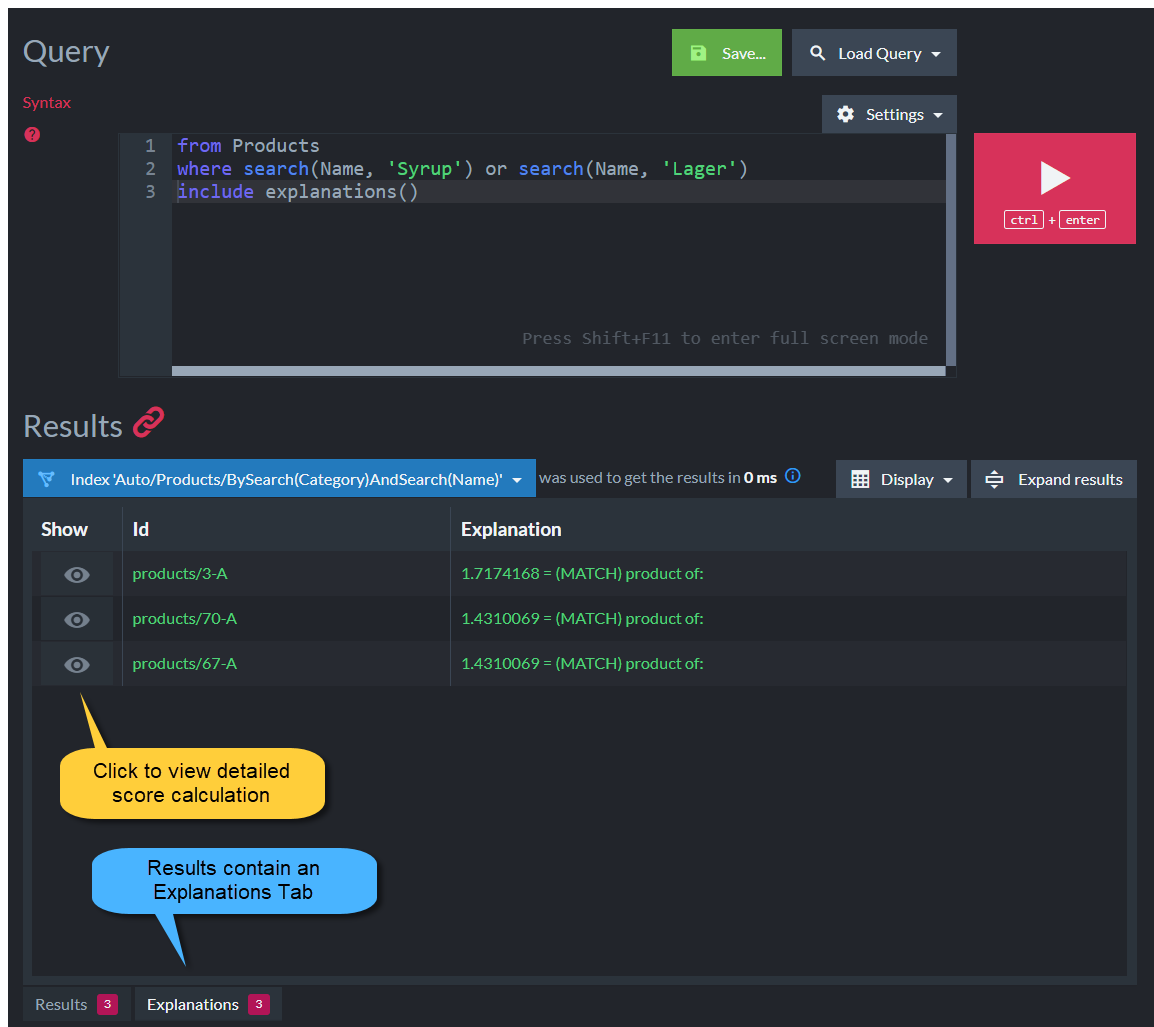Toggle eye icon for products/67-A
Image resolution: width=1154 pixels, height=1027 pixels.
pos(77,665)
